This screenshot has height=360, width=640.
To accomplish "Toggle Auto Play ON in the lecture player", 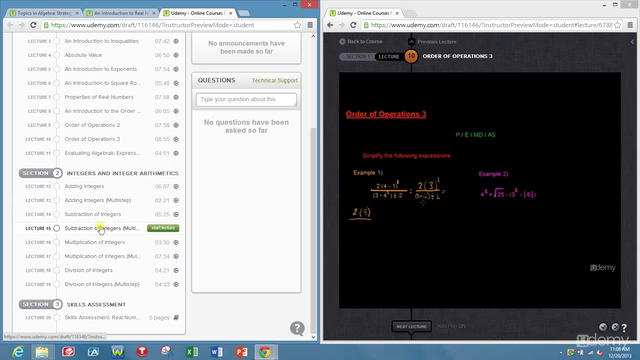I will point(451,326).
